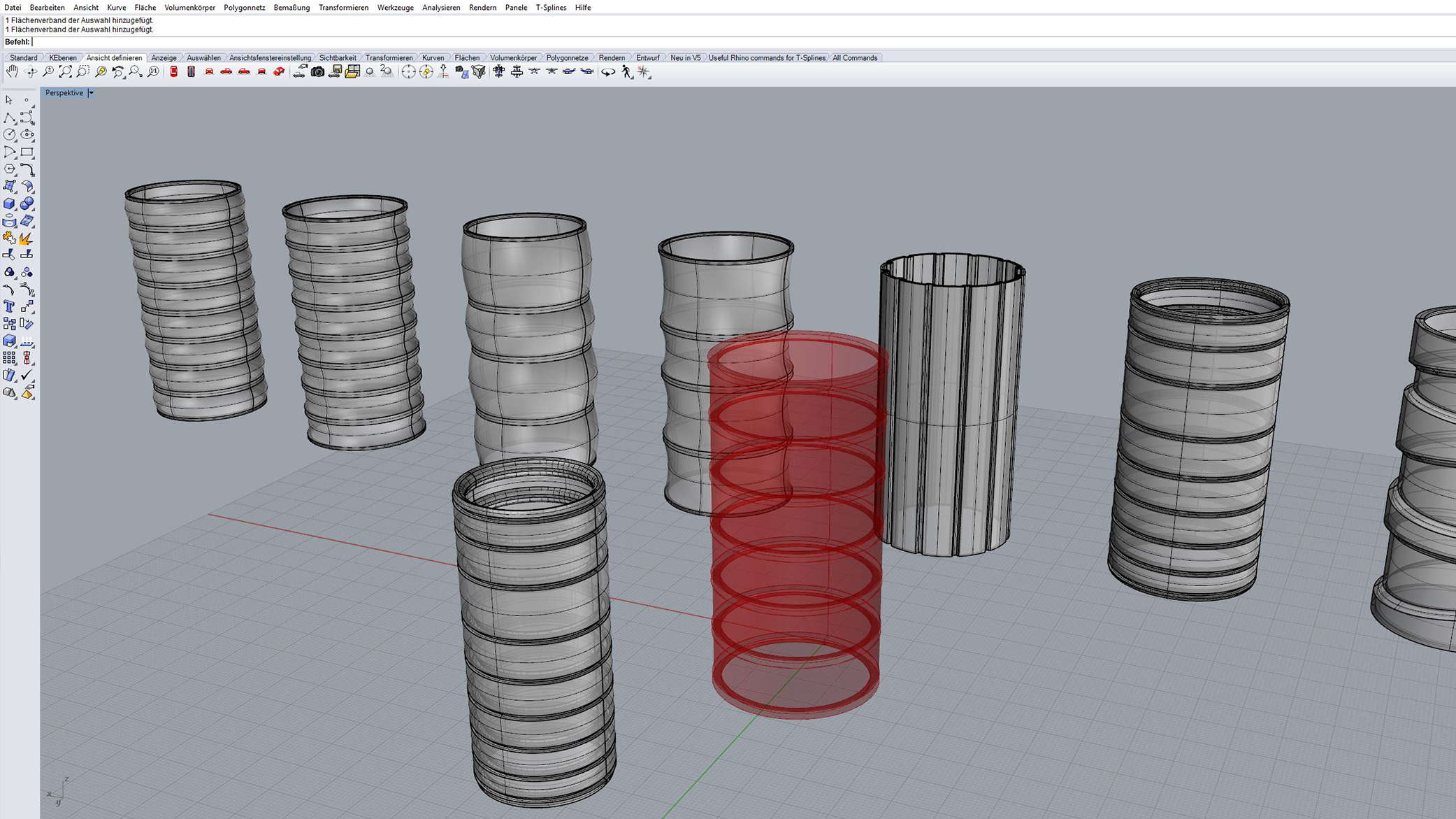Switch to the All Commands tab
The height and width of the screenshot is (819, 1456).
click(854, 58)
